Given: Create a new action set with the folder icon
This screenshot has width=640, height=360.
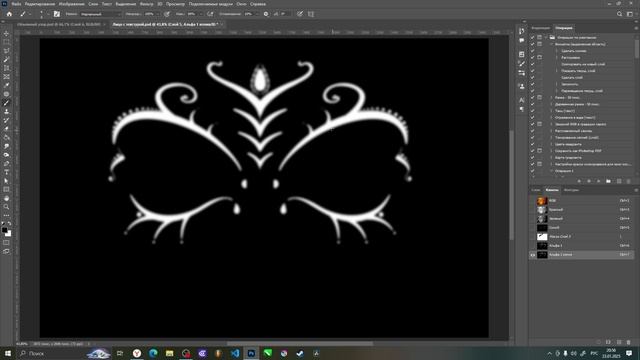Looking at the screenshot, I should 609,181.
